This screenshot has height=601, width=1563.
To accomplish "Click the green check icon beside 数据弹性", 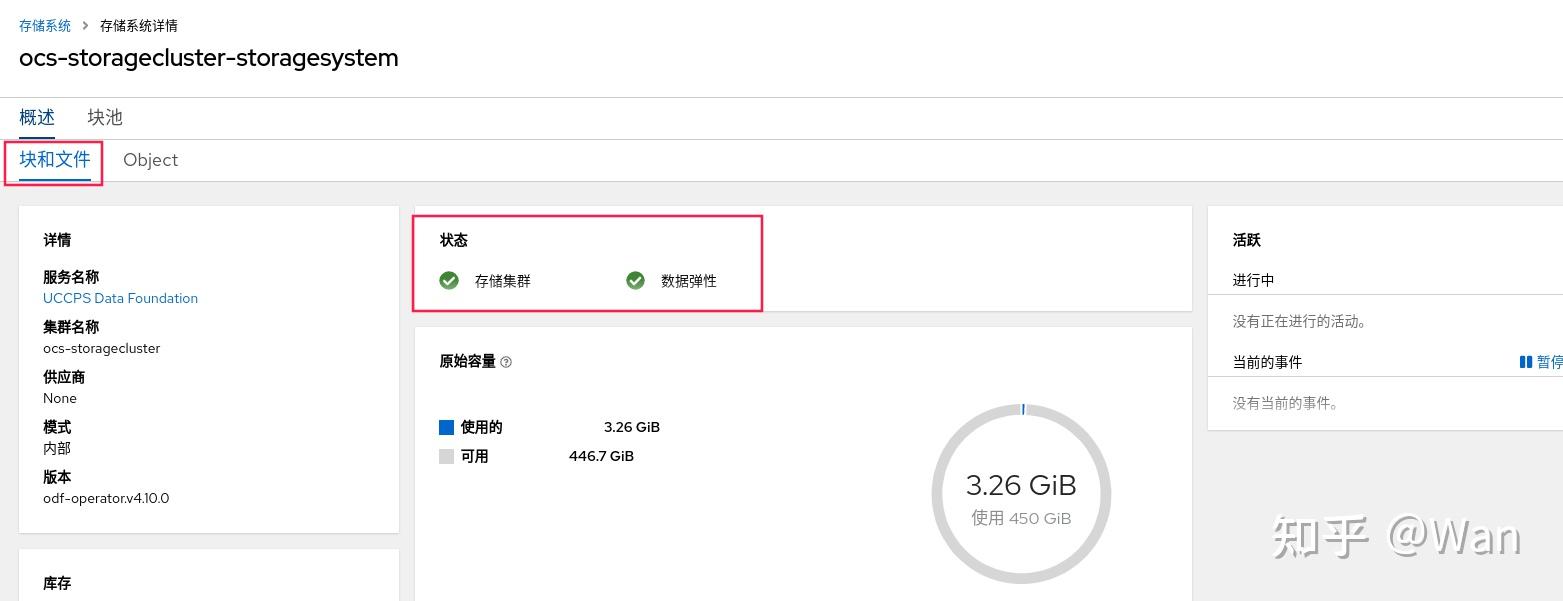I will [636, 281].
